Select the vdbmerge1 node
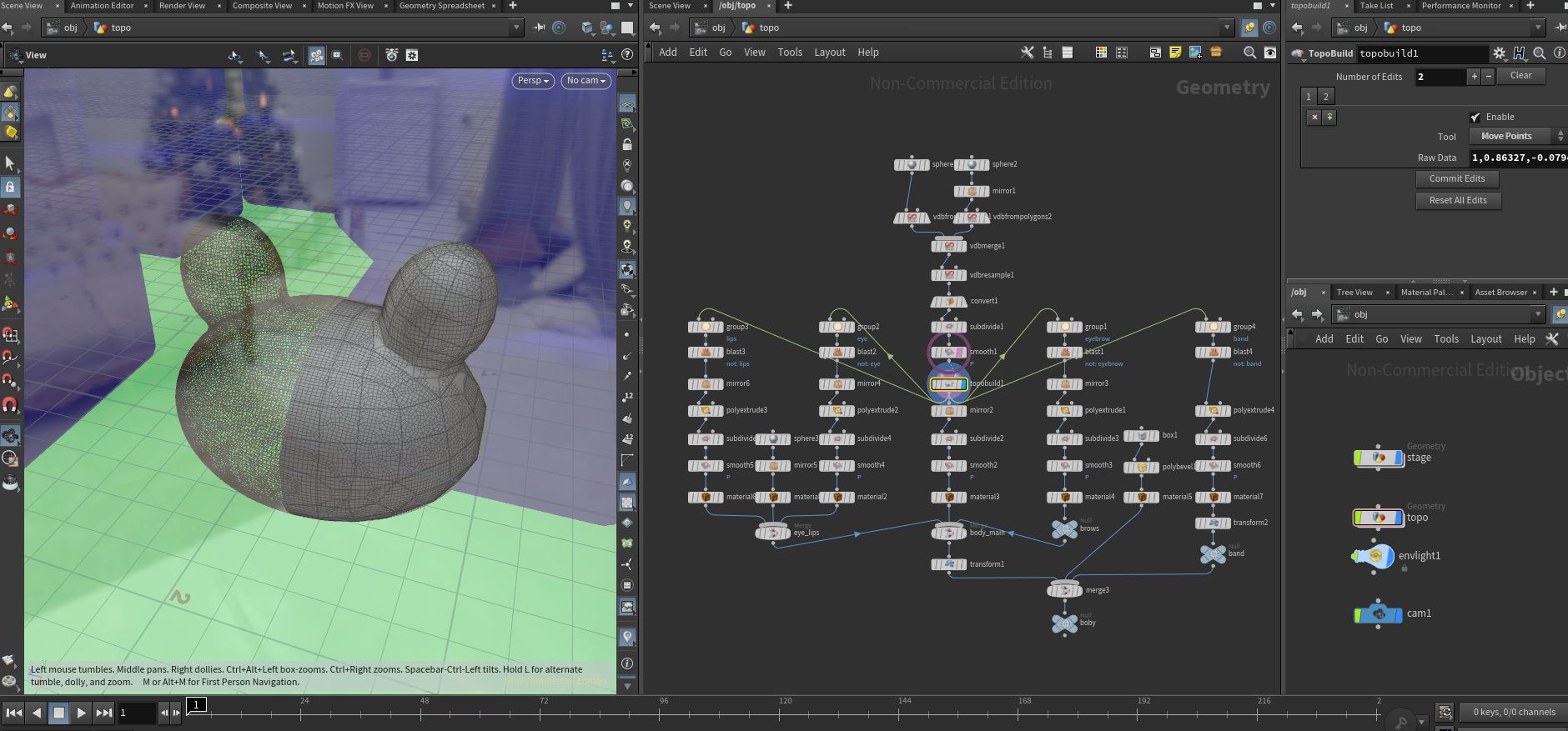 (x=948, y=246)
